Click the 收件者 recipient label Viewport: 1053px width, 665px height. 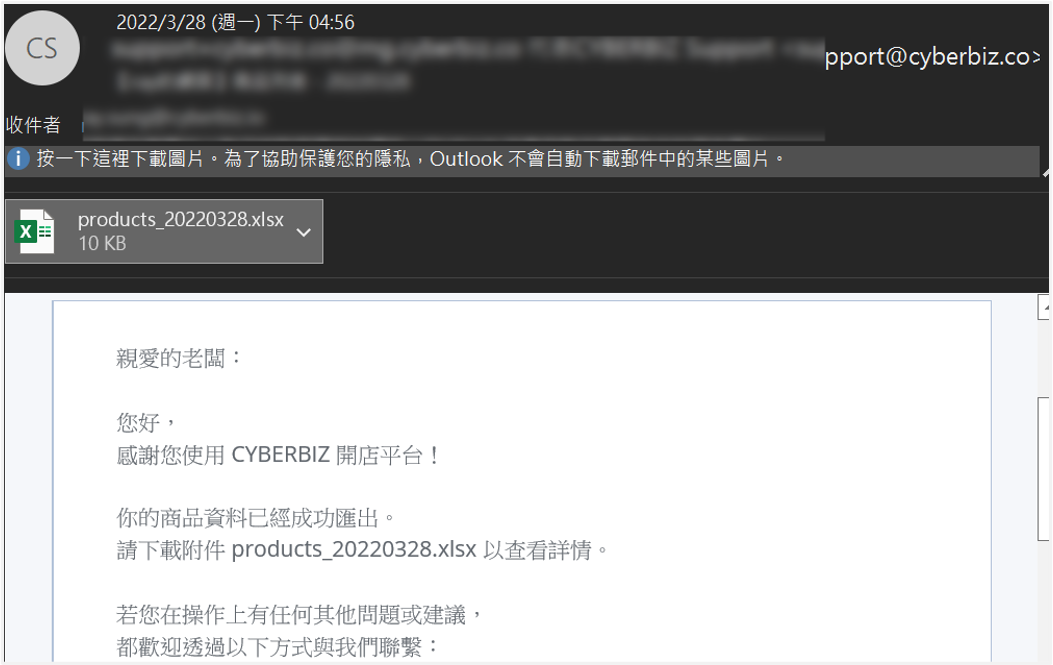[x=33, y=125]
